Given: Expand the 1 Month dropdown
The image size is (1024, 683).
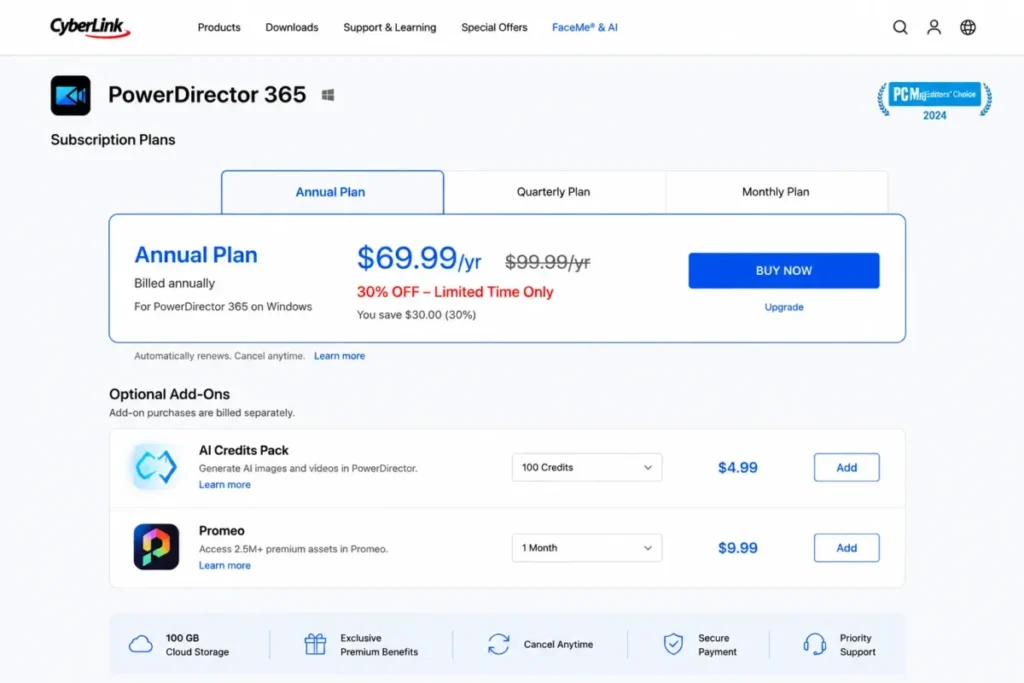Looking at the screenshot, I should pos(586,548).
